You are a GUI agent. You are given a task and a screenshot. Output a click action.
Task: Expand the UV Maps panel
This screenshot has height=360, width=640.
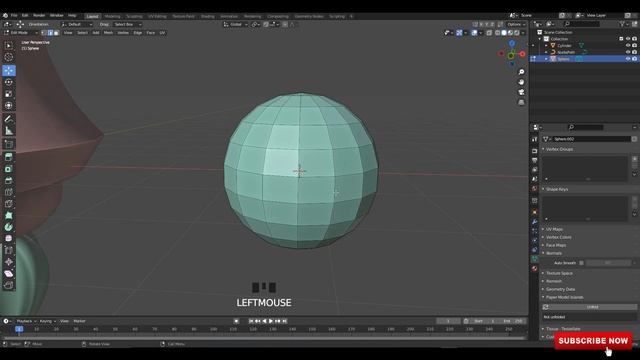554,229
